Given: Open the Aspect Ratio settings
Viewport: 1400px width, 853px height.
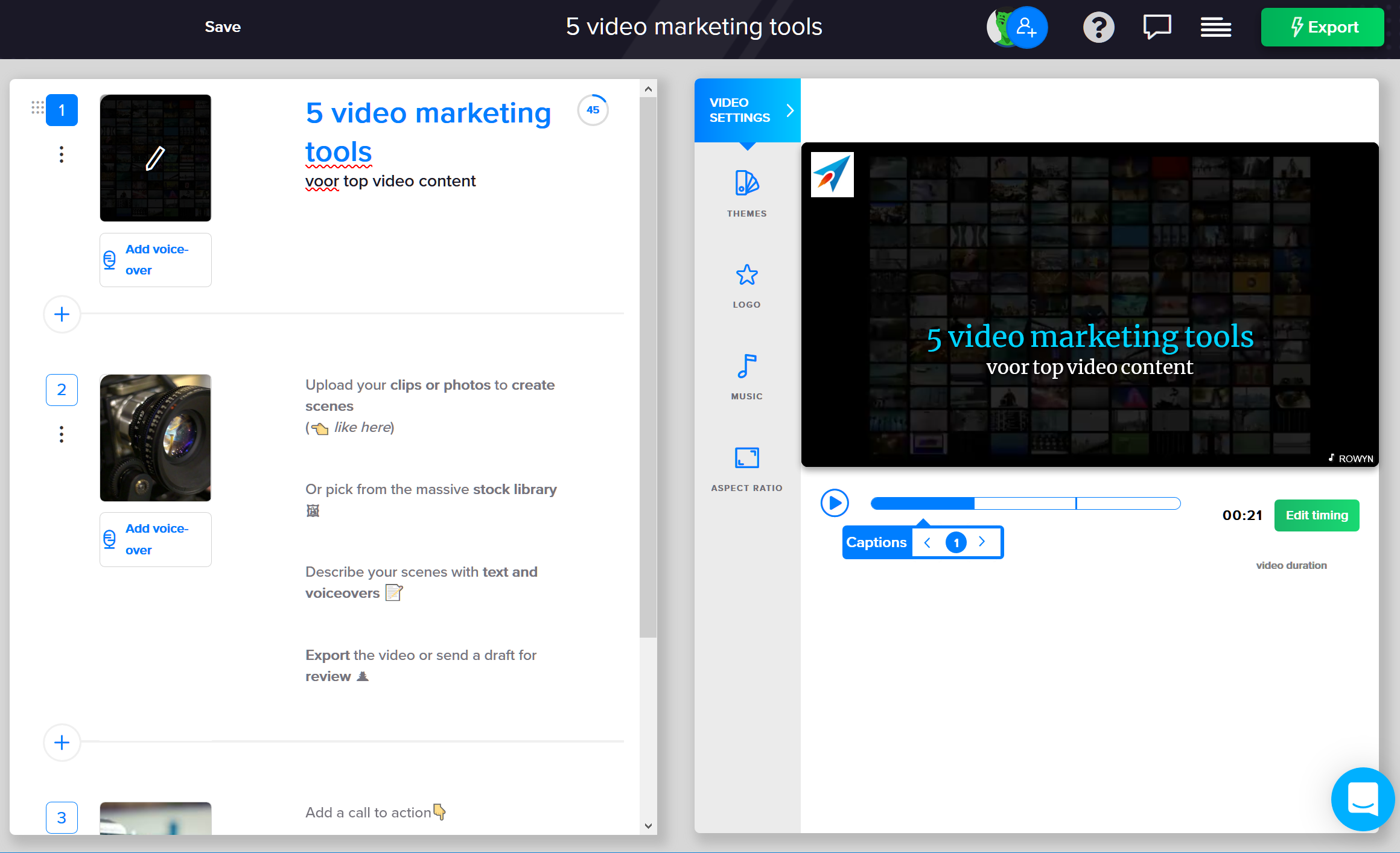Looking at the screenshot, I should coord(746,469).
